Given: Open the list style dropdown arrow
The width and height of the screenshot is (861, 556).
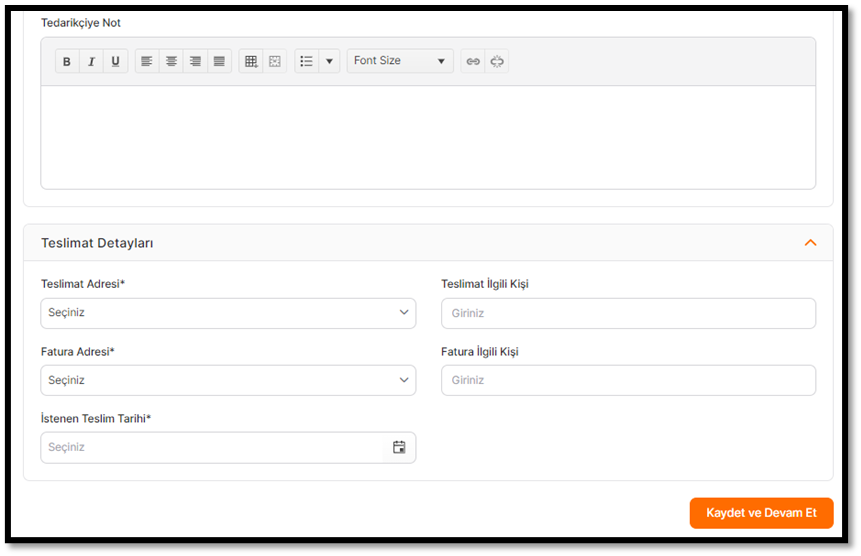Looking at the screenshot, I should pos(329,61).
